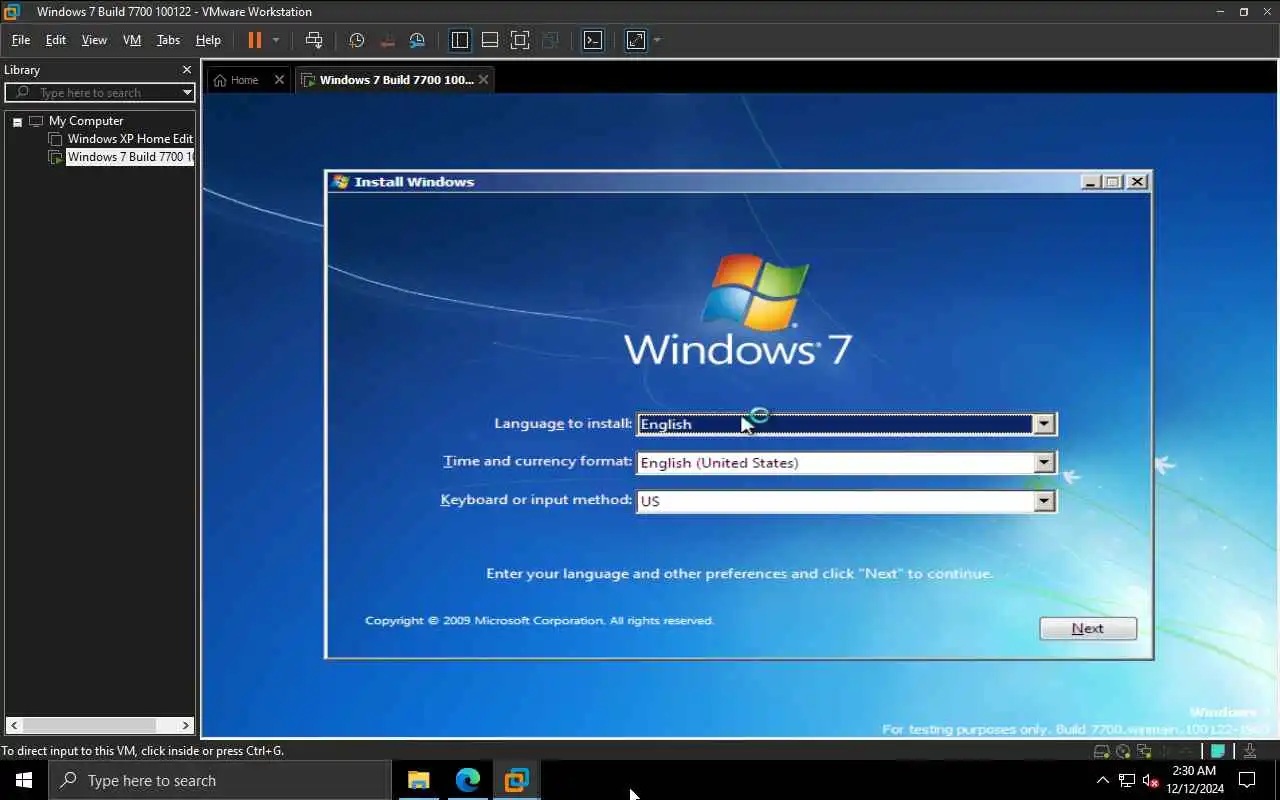This screenshot has width=1280, height=800.
Task: Click the orange Pause VM button
Action: 254,40
